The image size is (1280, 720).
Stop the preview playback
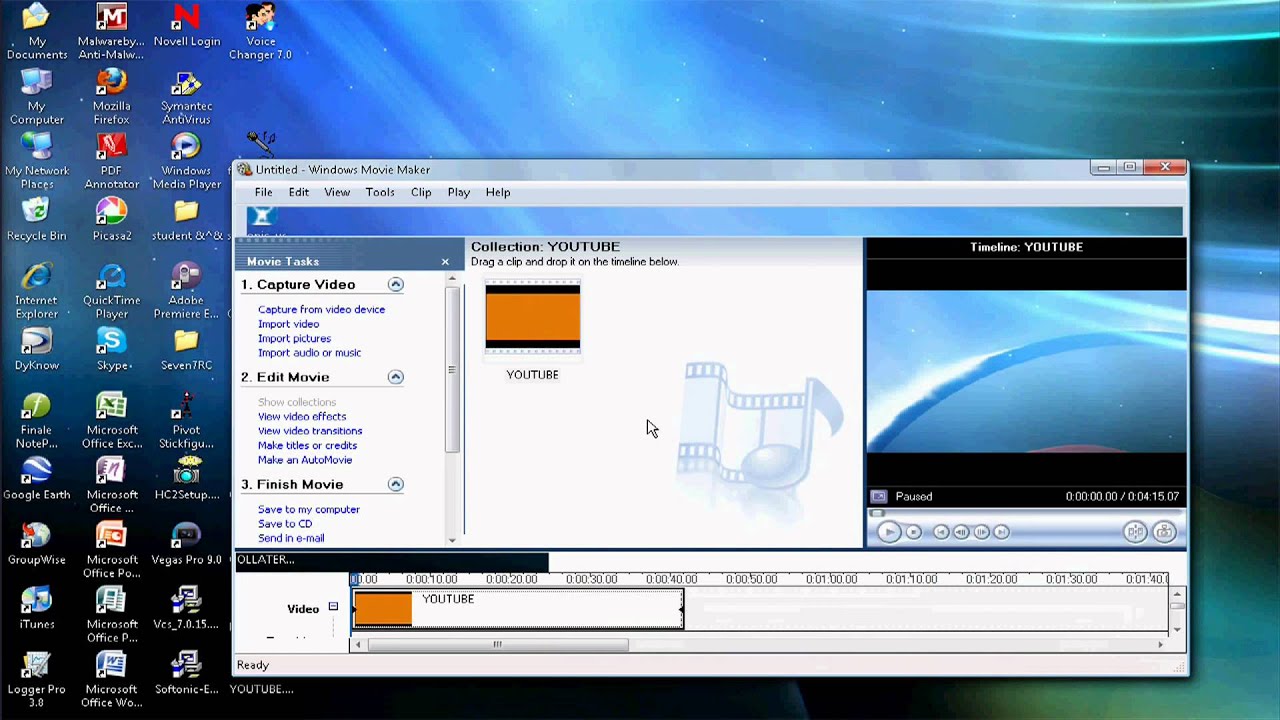[914, 532]
